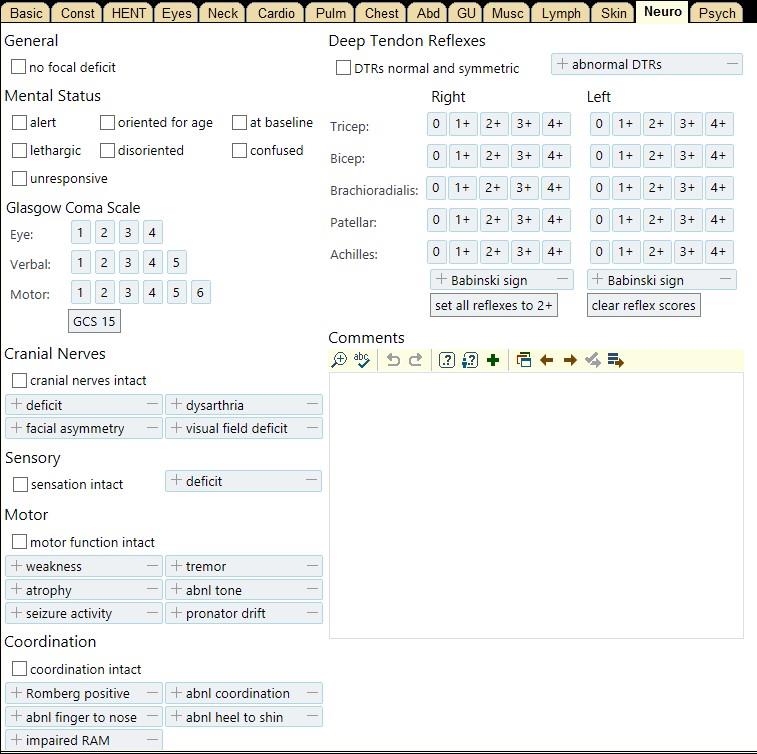757x754 pixels.
Task: Click the redo arrow in Comments toolbar
Action: [416, 360]
